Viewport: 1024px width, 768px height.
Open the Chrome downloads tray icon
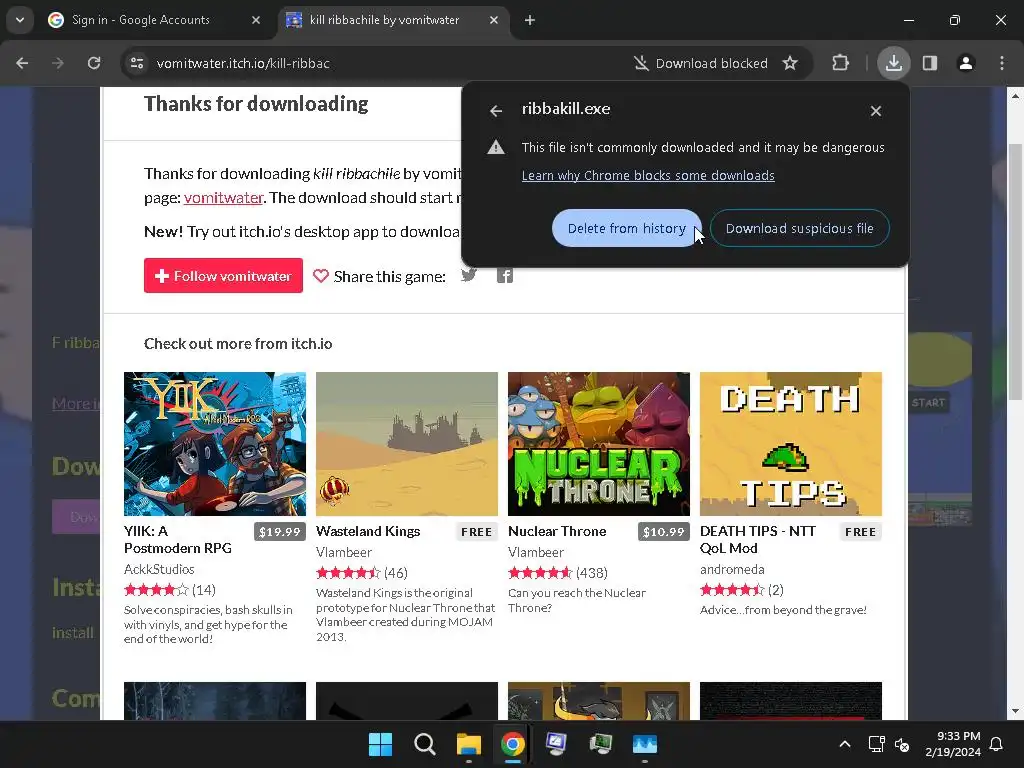coord(893,63)
